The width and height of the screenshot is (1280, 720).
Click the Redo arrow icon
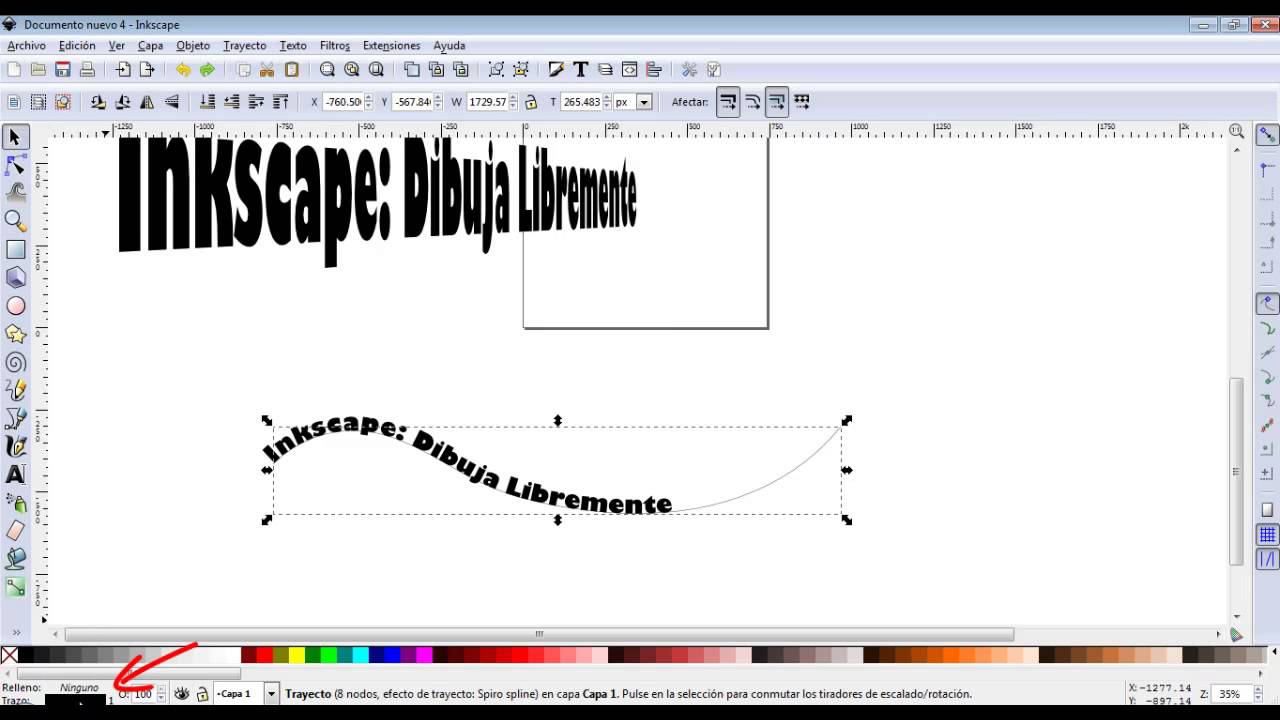207,69
